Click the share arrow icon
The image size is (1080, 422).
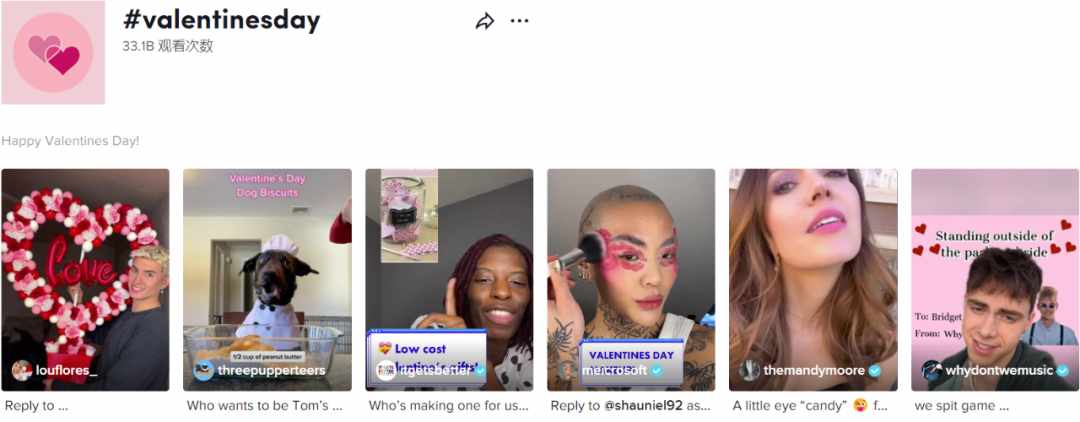pyautogui.click(x=485, y=21)
